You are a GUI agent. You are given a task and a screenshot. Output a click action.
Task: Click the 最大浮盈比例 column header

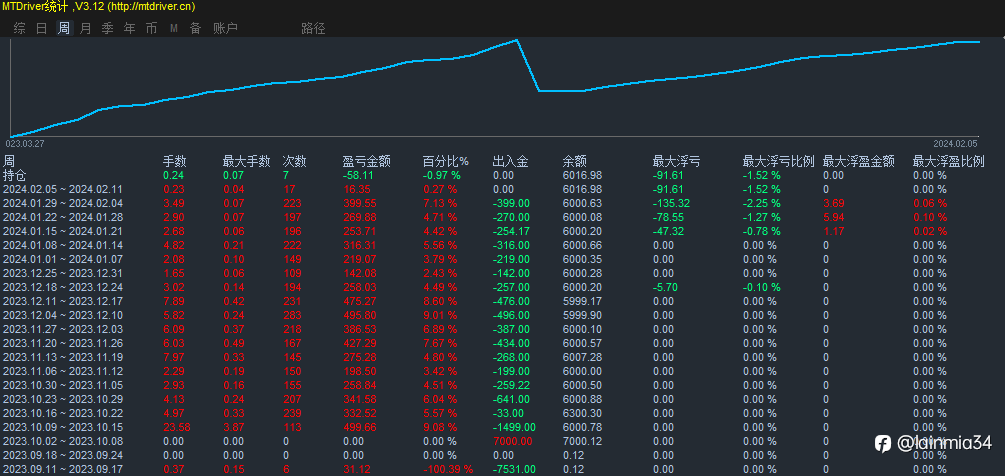coord(949,161)
